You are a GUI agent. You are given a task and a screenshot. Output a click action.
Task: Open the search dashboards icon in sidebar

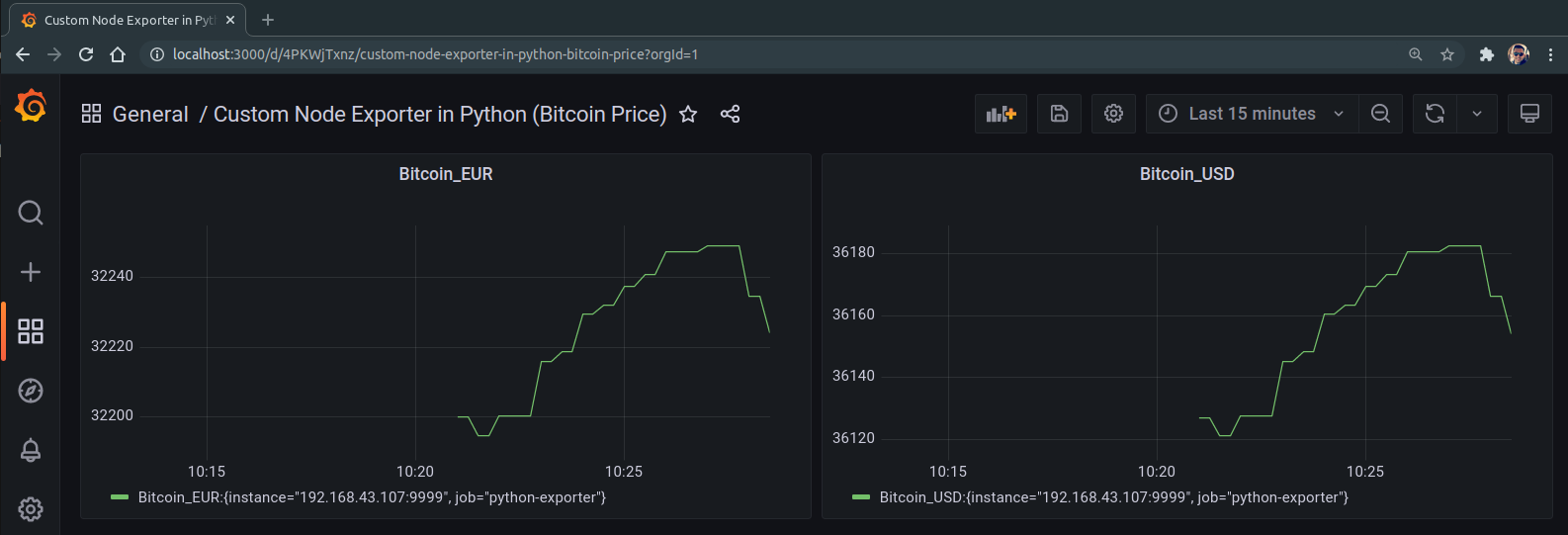pyautogui.click(x=31, y=213)
